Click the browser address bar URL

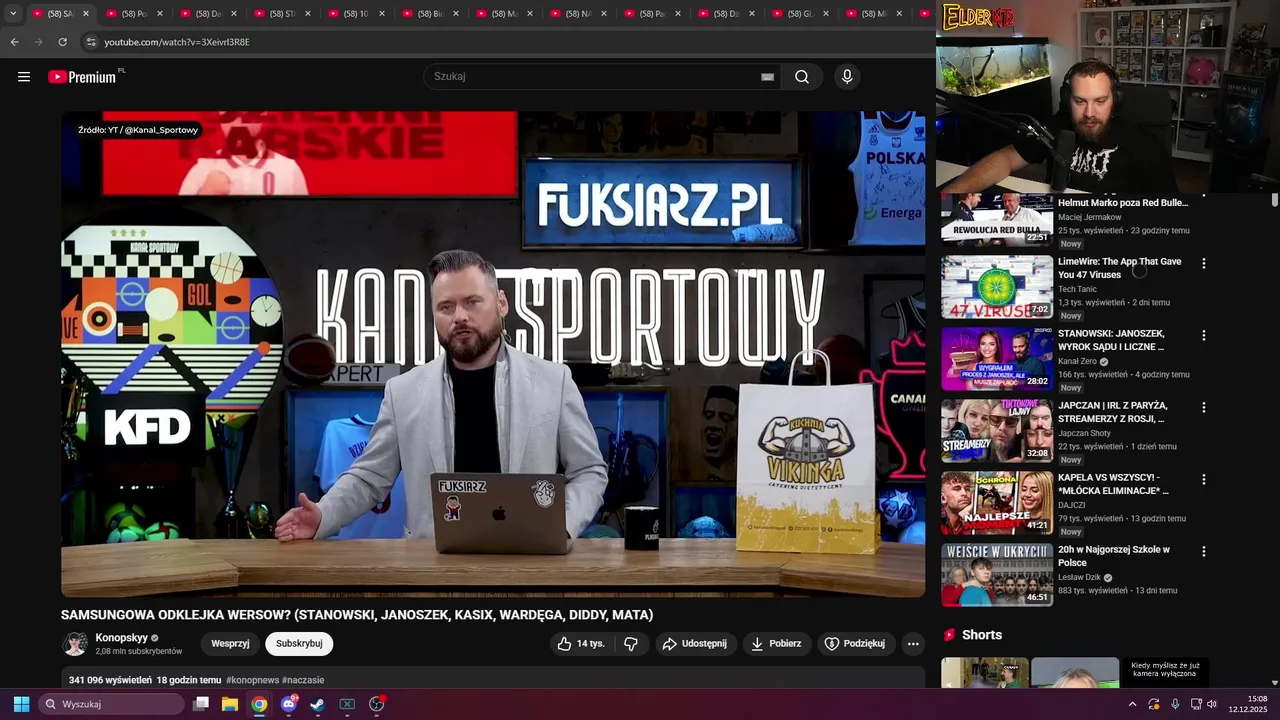[x=177, y=42]
